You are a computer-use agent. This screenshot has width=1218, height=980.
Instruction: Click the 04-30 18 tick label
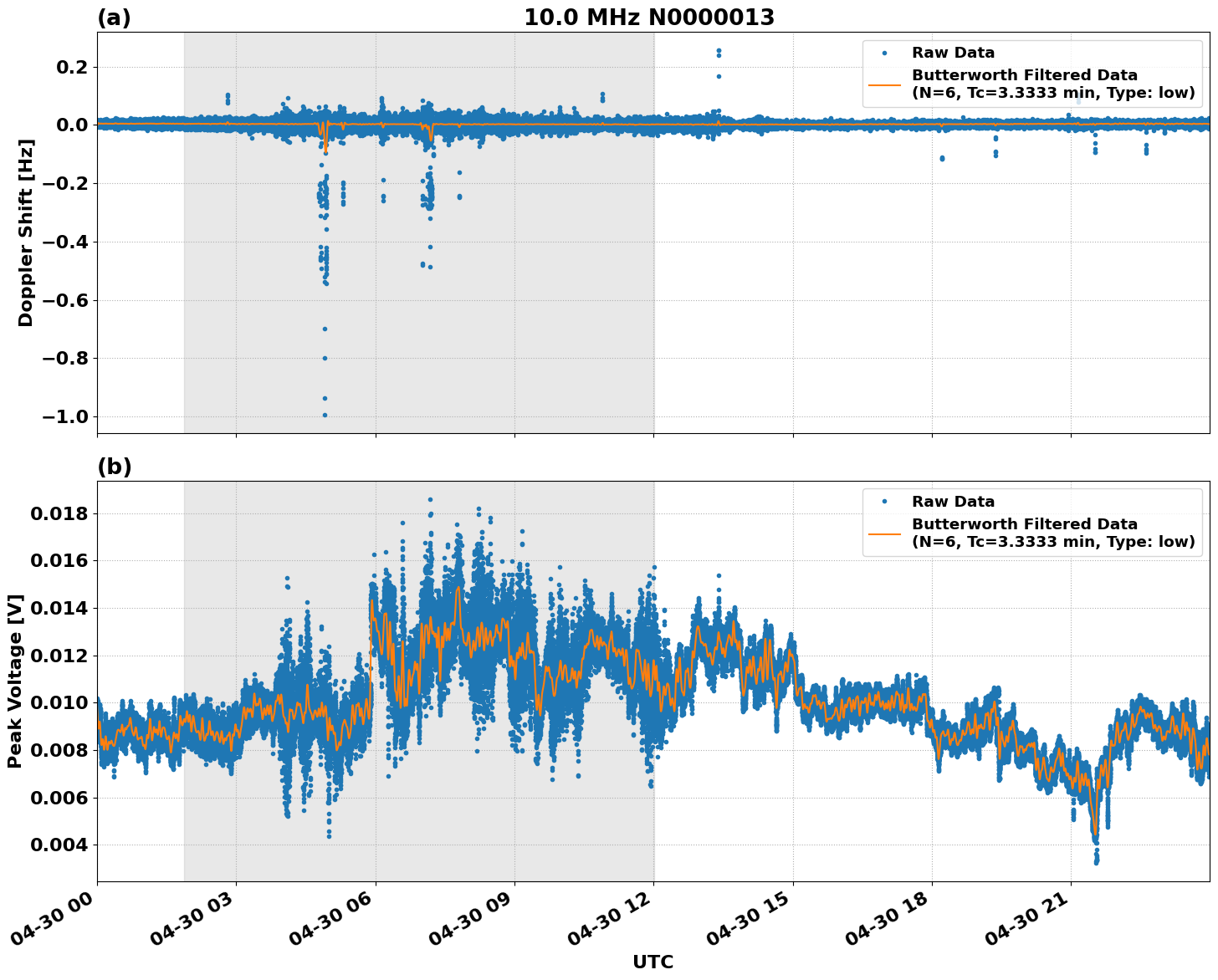tap(887, 918)
